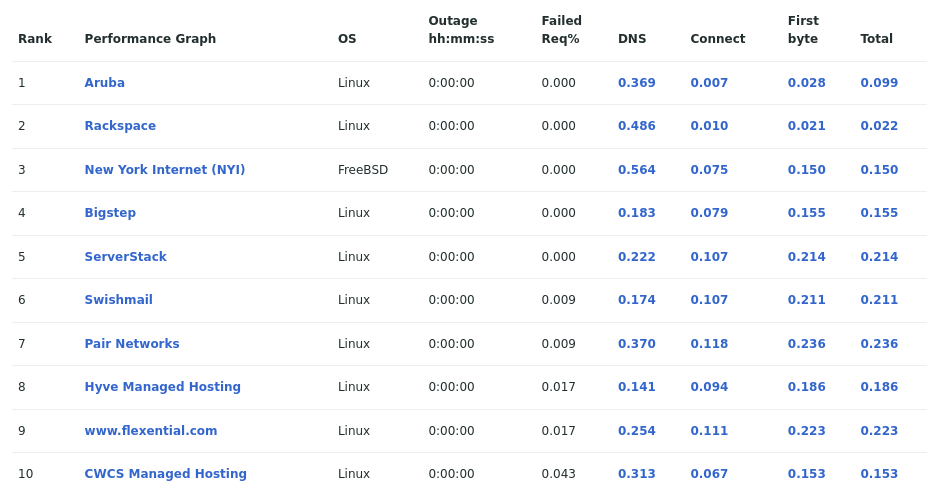Open the Hyve Managed Hosting link
This screenshot has width=939, height=495.
pos(162,387)
